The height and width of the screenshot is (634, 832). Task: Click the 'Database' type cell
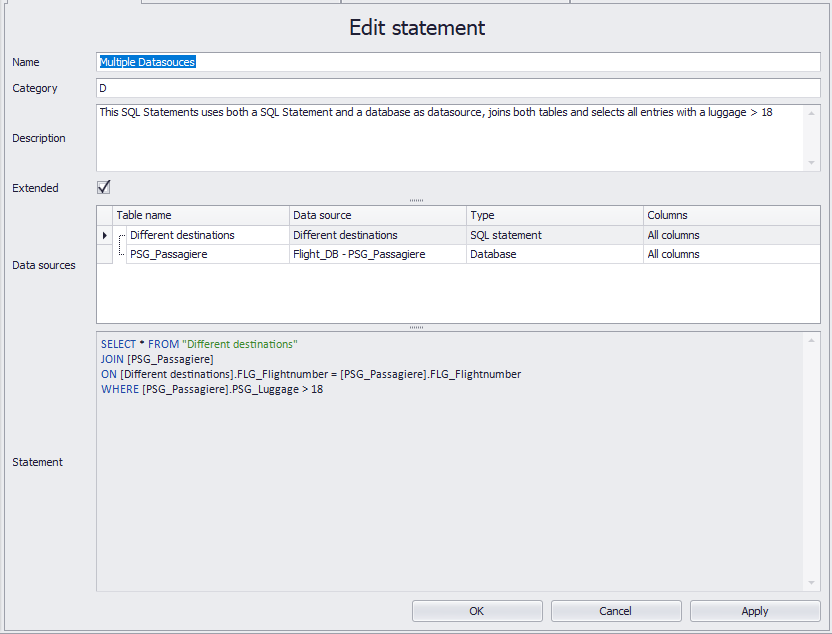[554, 254]
